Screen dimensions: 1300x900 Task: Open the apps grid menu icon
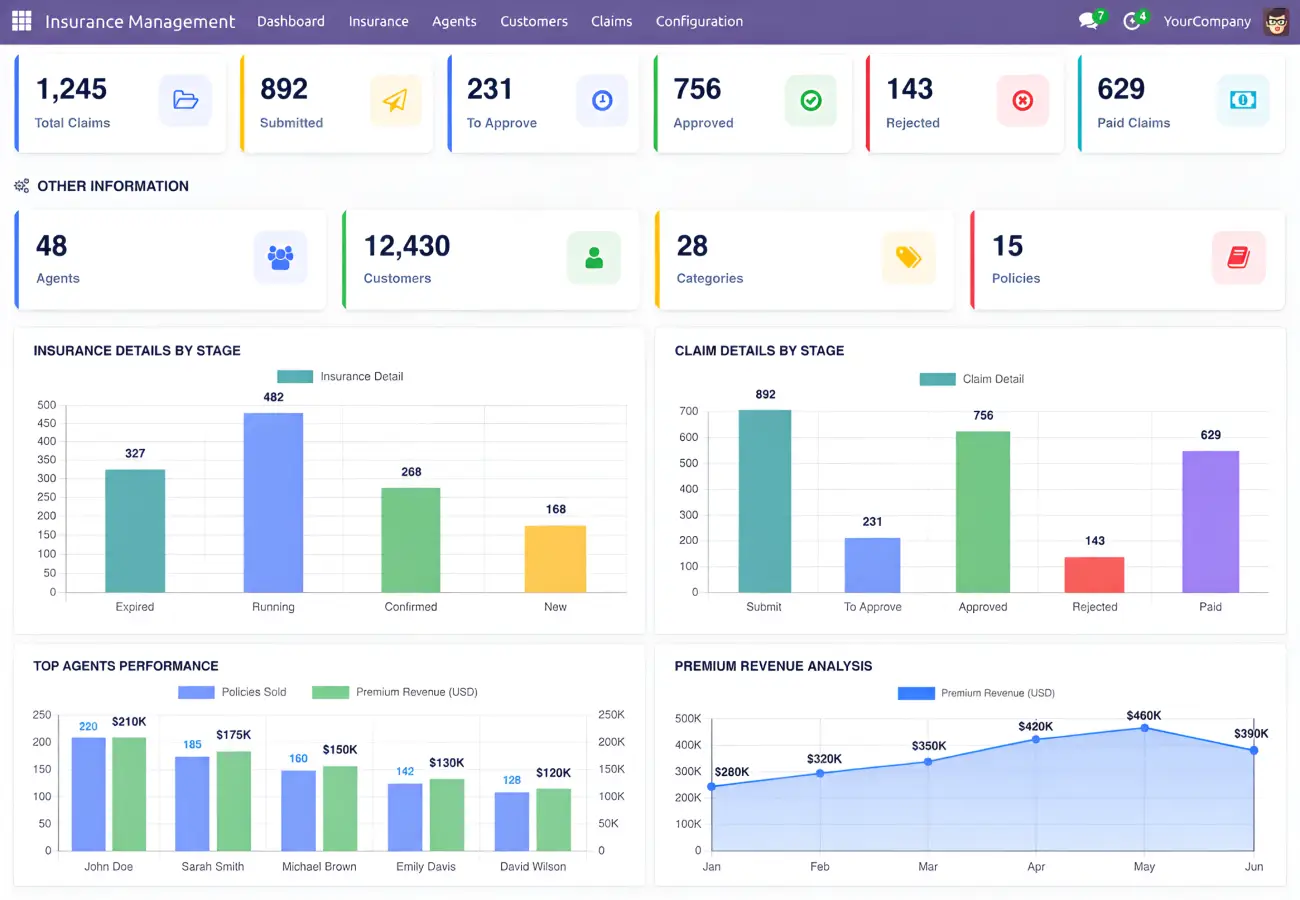(x=22, y=21)
